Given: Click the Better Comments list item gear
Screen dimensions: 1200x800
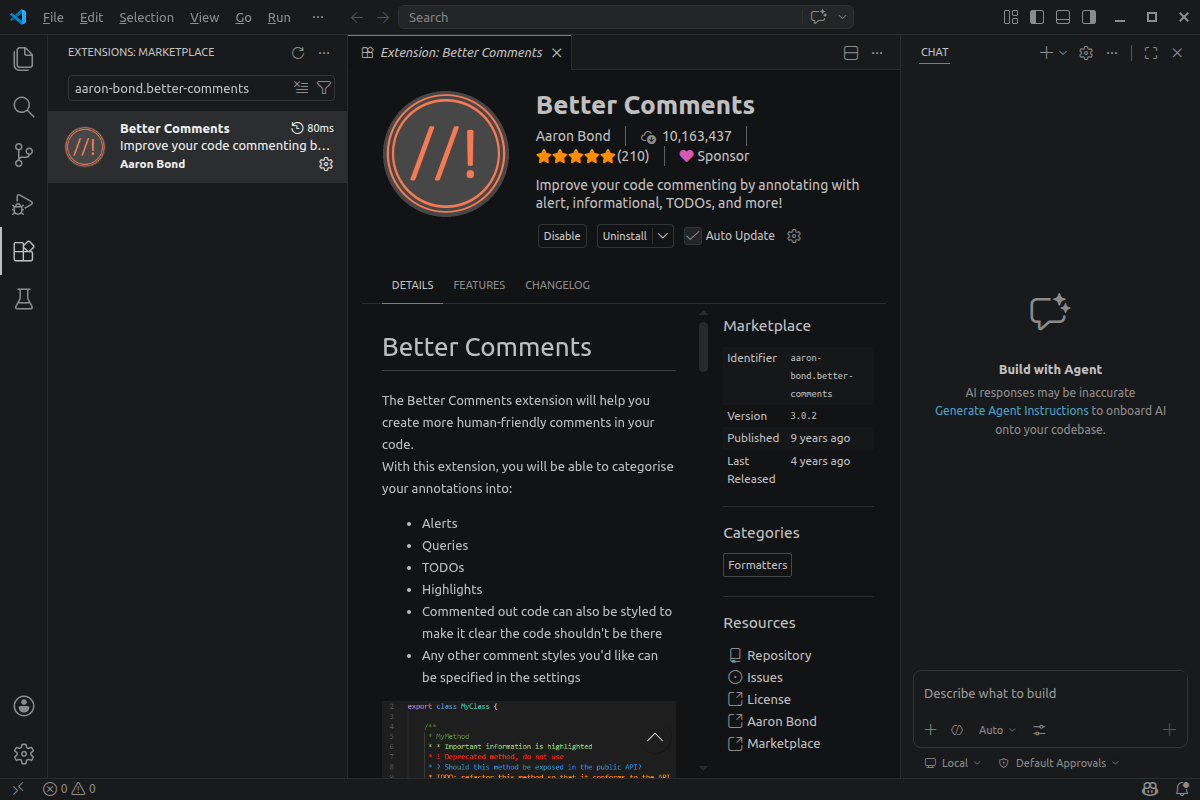Looking at the screenshot, I should [x=325, y=164].
